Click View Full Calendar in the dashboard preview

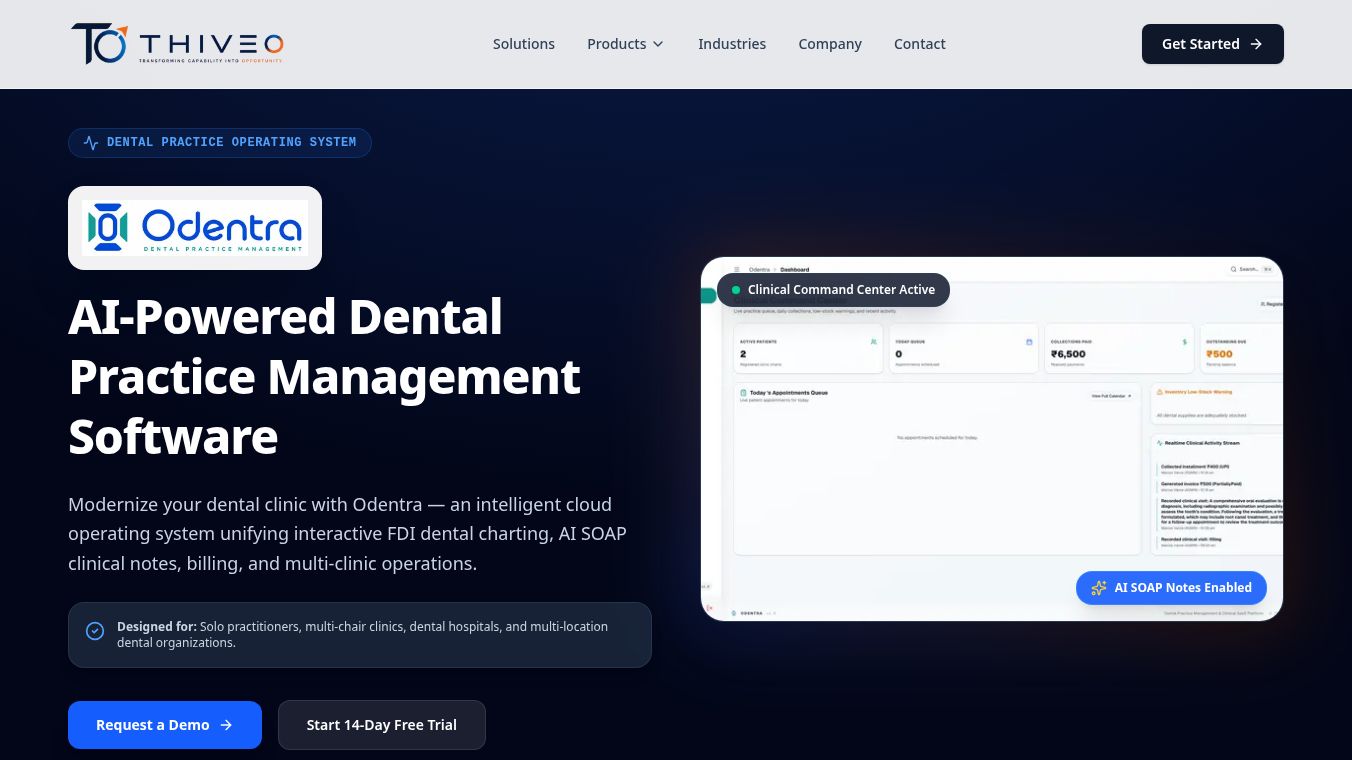1112,396
